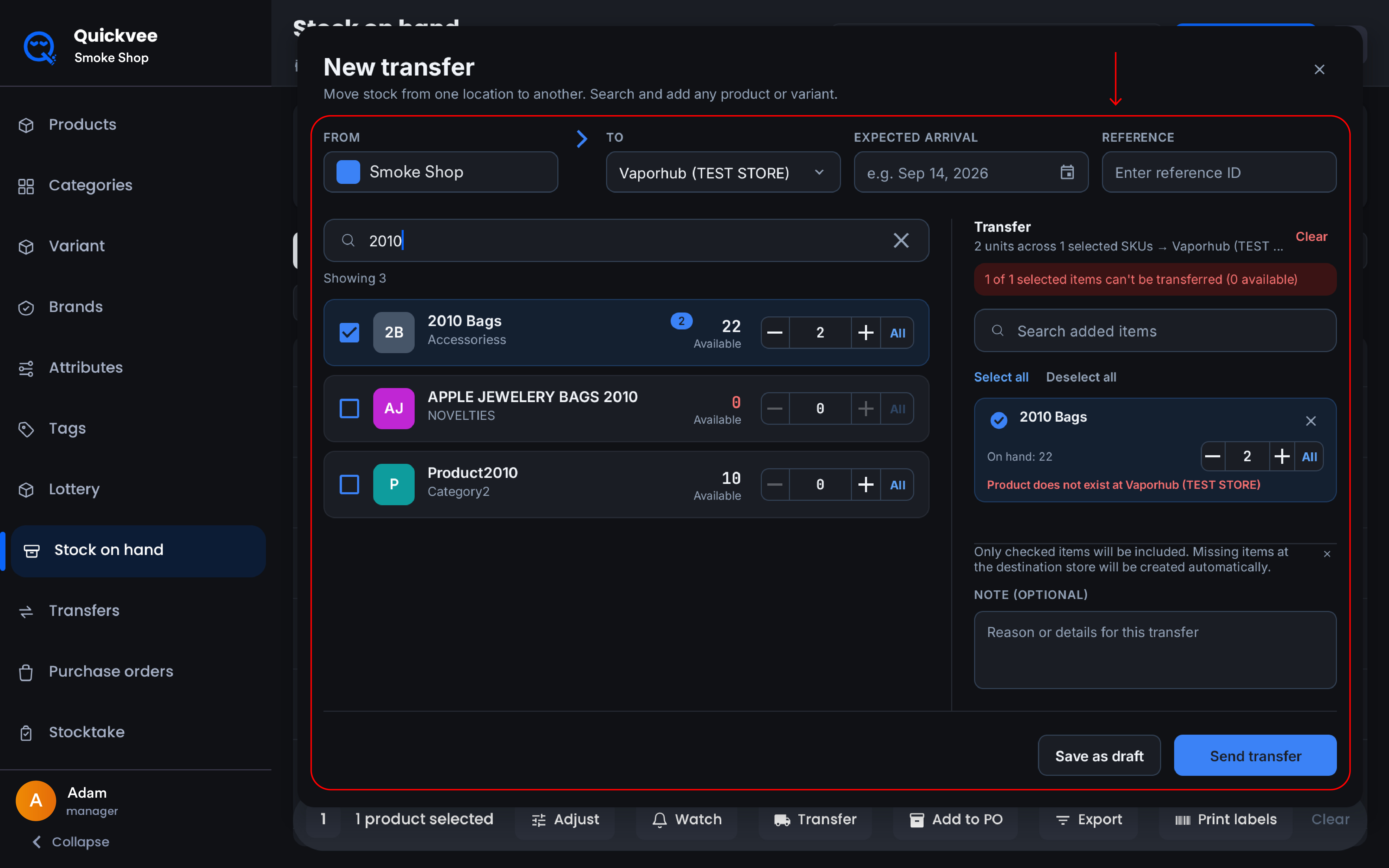This screenshot has height=868, width=1389.
Task: Focus the product search box containing 2010
Action: pos(626,241)
